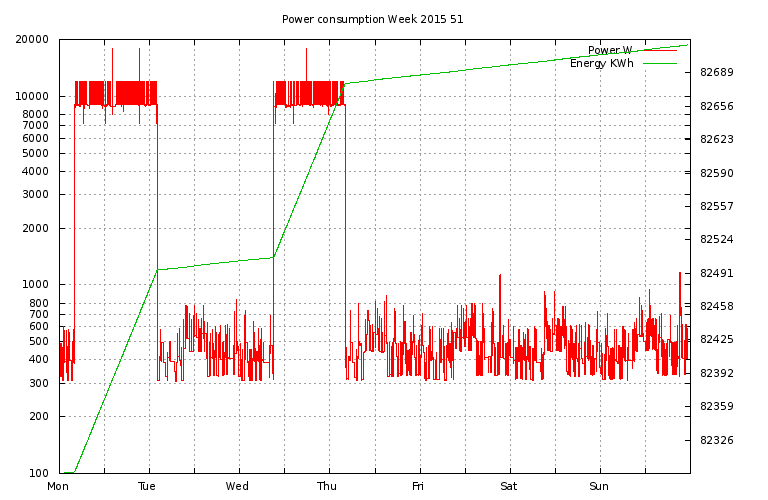
Task: Click the "500" left axis label
Action: pyautogui.click(x=39, y=342)
